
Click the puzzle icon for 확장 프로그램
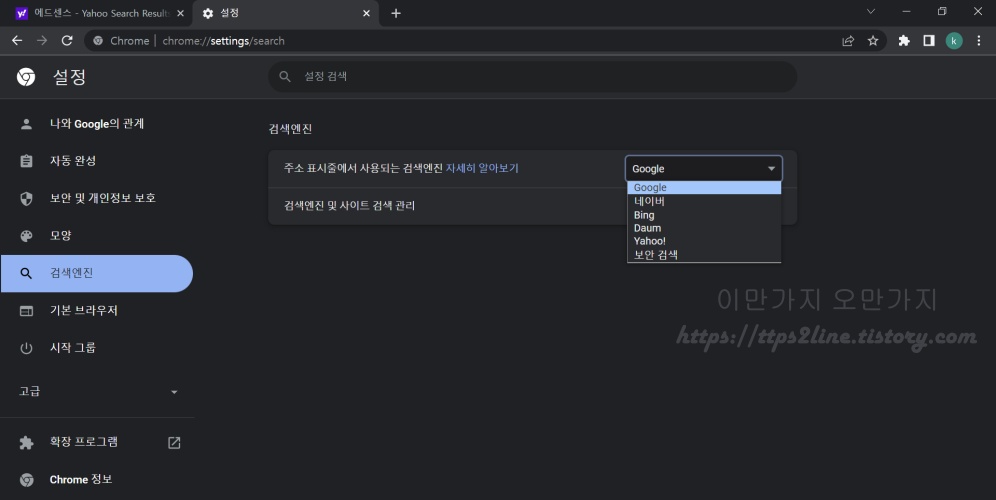tap(26, 443)
